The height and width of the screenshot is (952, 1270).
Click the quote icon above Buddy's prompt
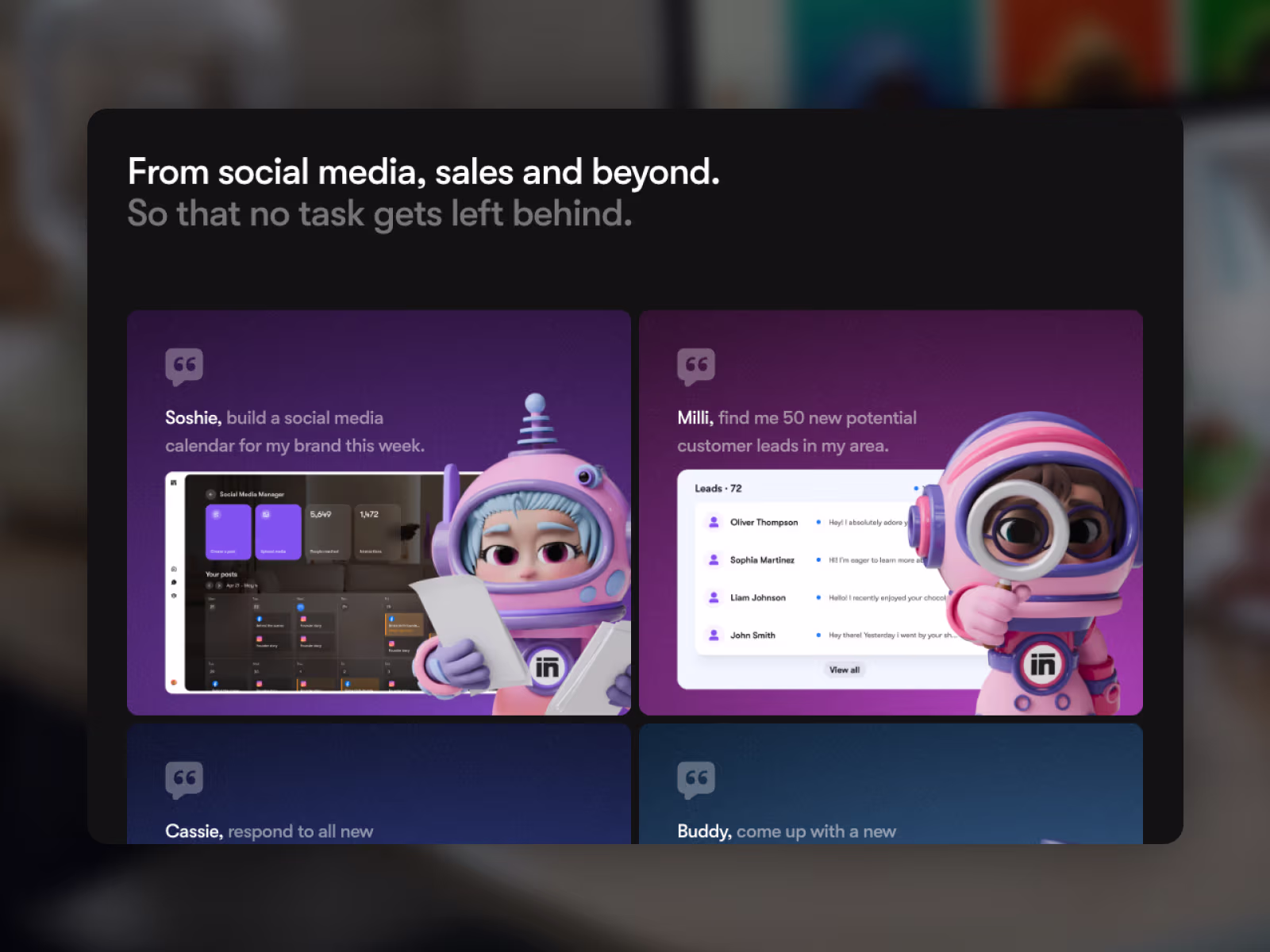click(x=696, y=779)
